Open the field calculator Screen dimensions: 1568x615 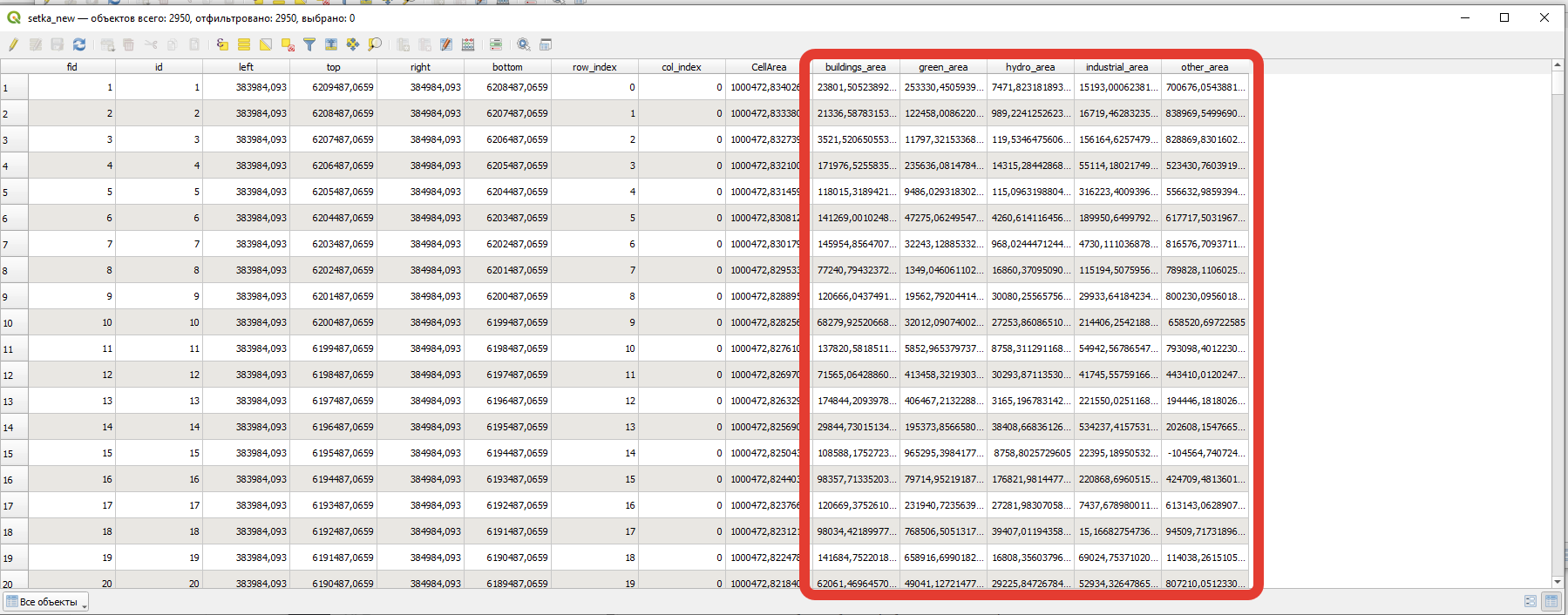tap(468, 44)
